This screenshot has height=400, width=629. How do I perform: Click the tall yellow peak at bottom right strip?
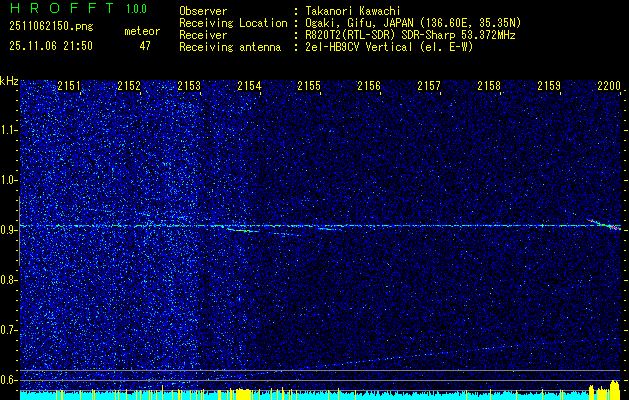[x=614, y=388]
